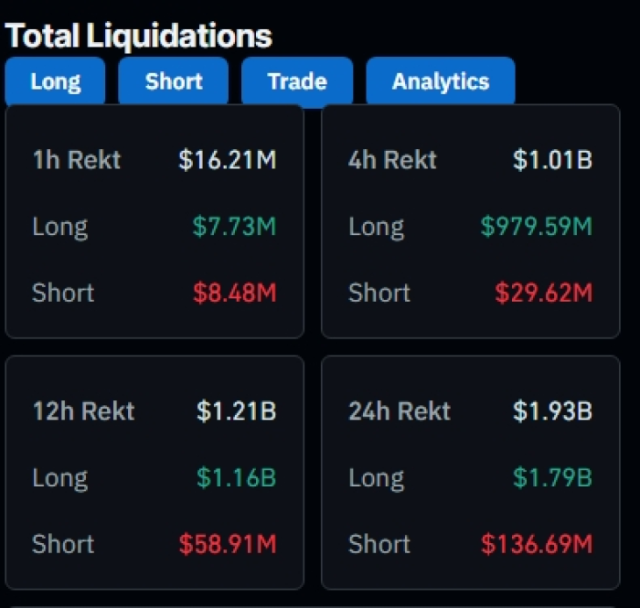The height and width of the screenshot is (608, 640).
Task: Click the Total Liquidations heading
Action: click(x=139, y=36)
